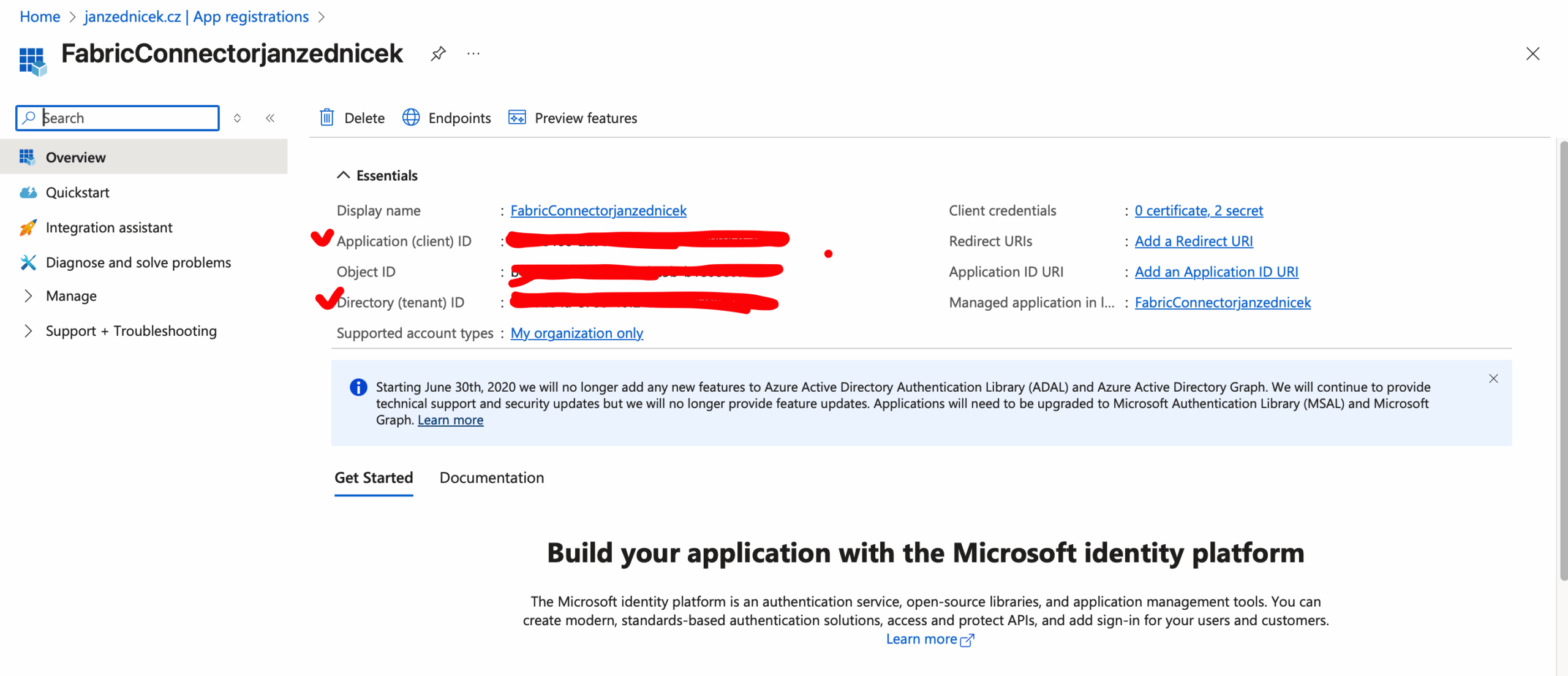Select the Get Started tab
Viewport: 1568px width, 676px height.
click(x=374, y=477)
